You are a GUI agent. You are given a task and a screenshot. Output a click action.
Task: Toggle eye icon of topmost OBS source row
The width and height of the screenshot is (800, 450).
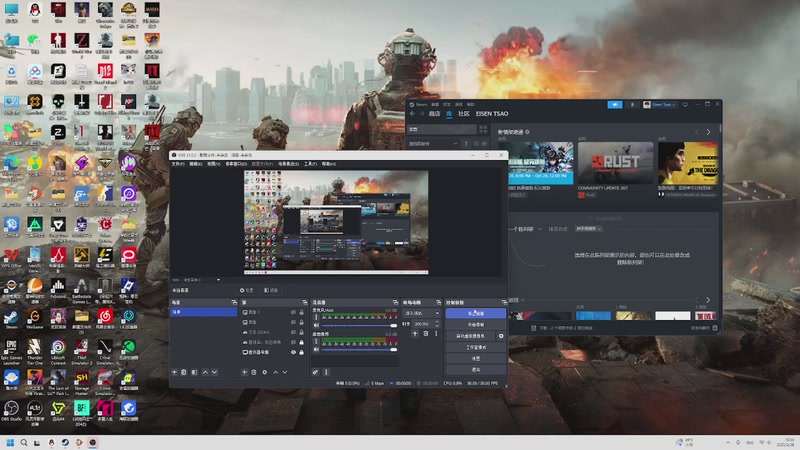click(293, 312)
